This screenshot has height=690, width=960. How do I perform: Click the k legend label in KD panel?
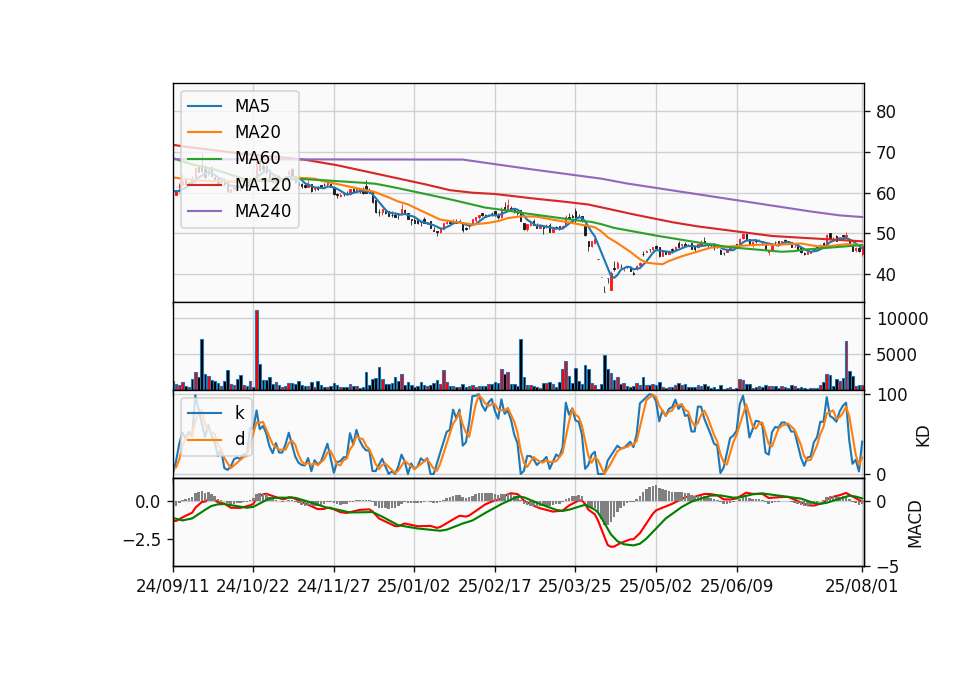point(239,412)
